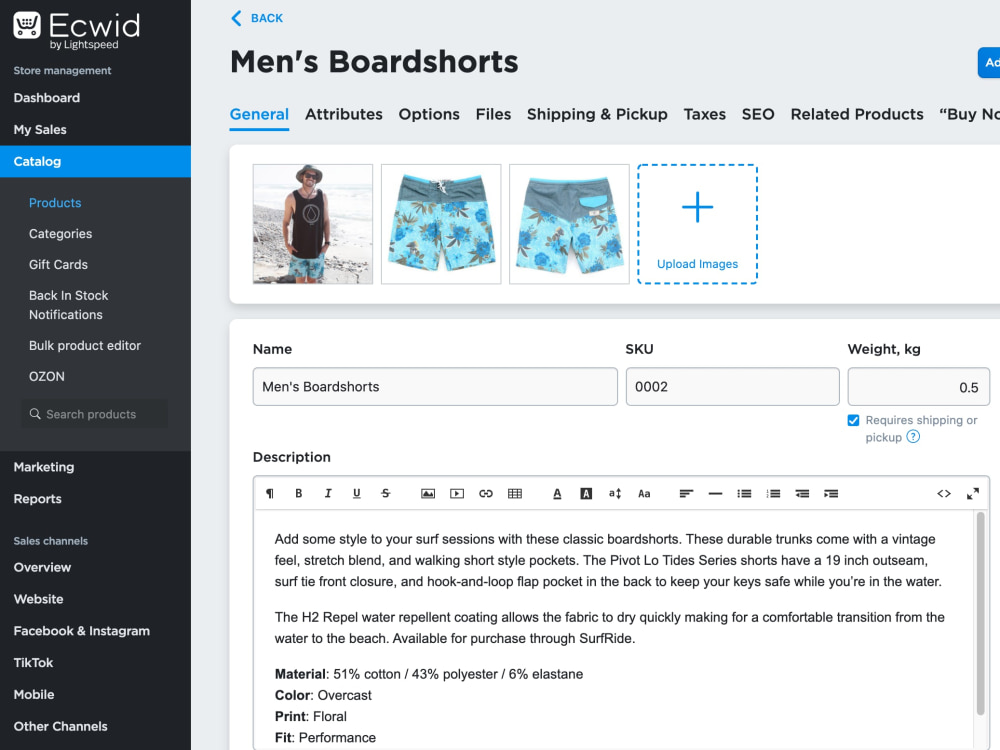Viewport: 1000px width, 750px height.
Task: Create an unordered bullet list
Action: pyautogui.click(x=744, y=494)
